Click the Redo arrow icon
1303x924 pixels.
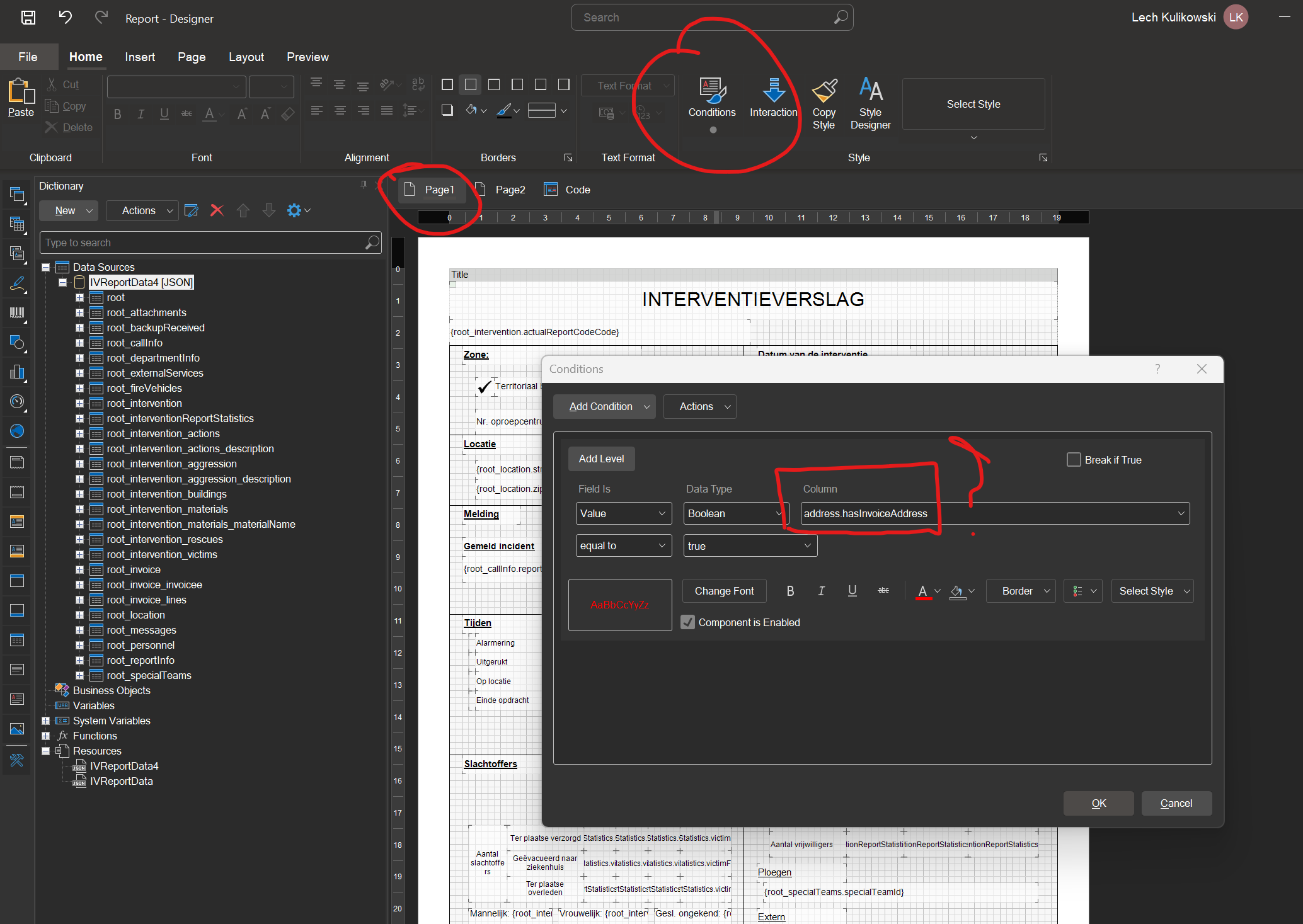click(101, 17)
